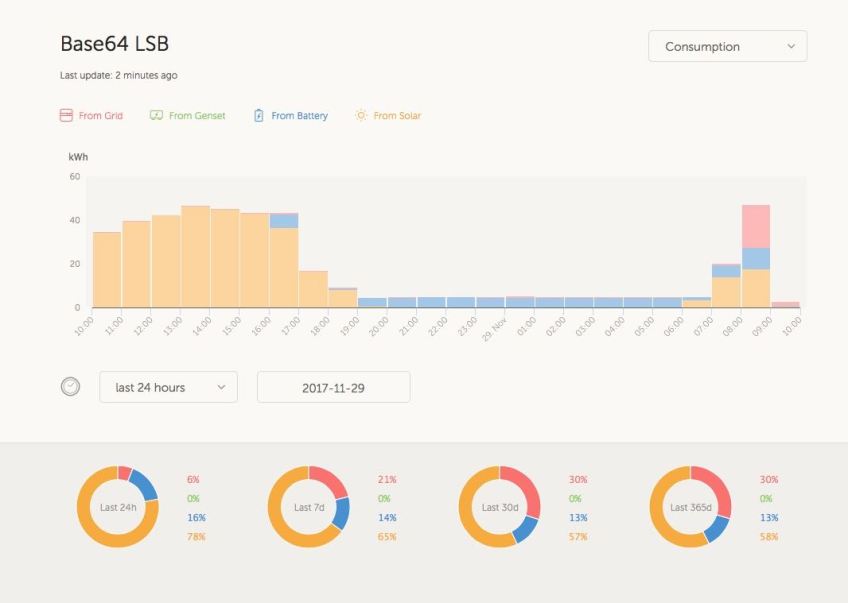This screenshot has width=848, height=603.
Task: Click the clock icon beside time range
Action: [x=70, y=387]
